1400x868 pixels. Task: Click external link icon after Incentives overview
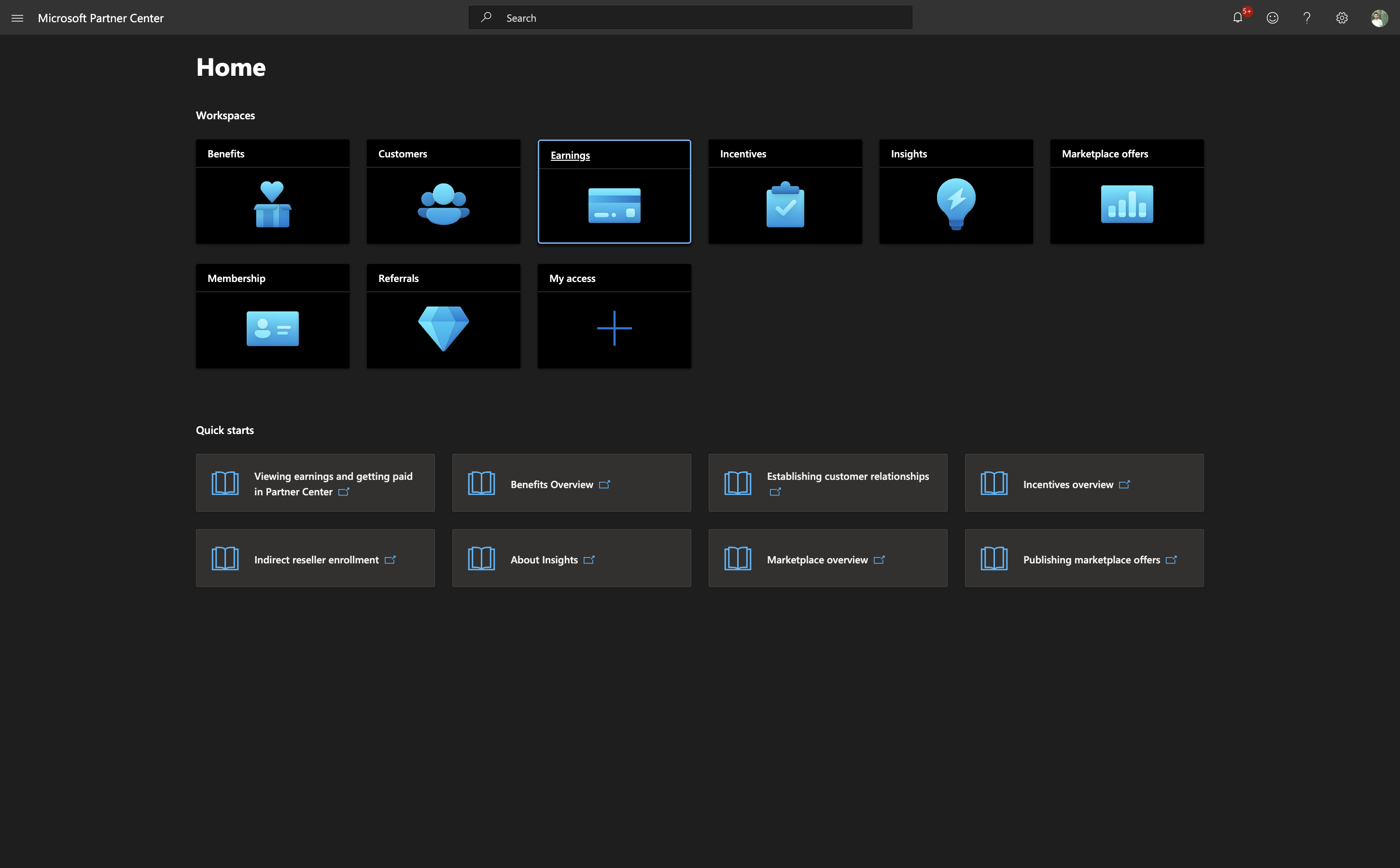tap(1124, 485)
